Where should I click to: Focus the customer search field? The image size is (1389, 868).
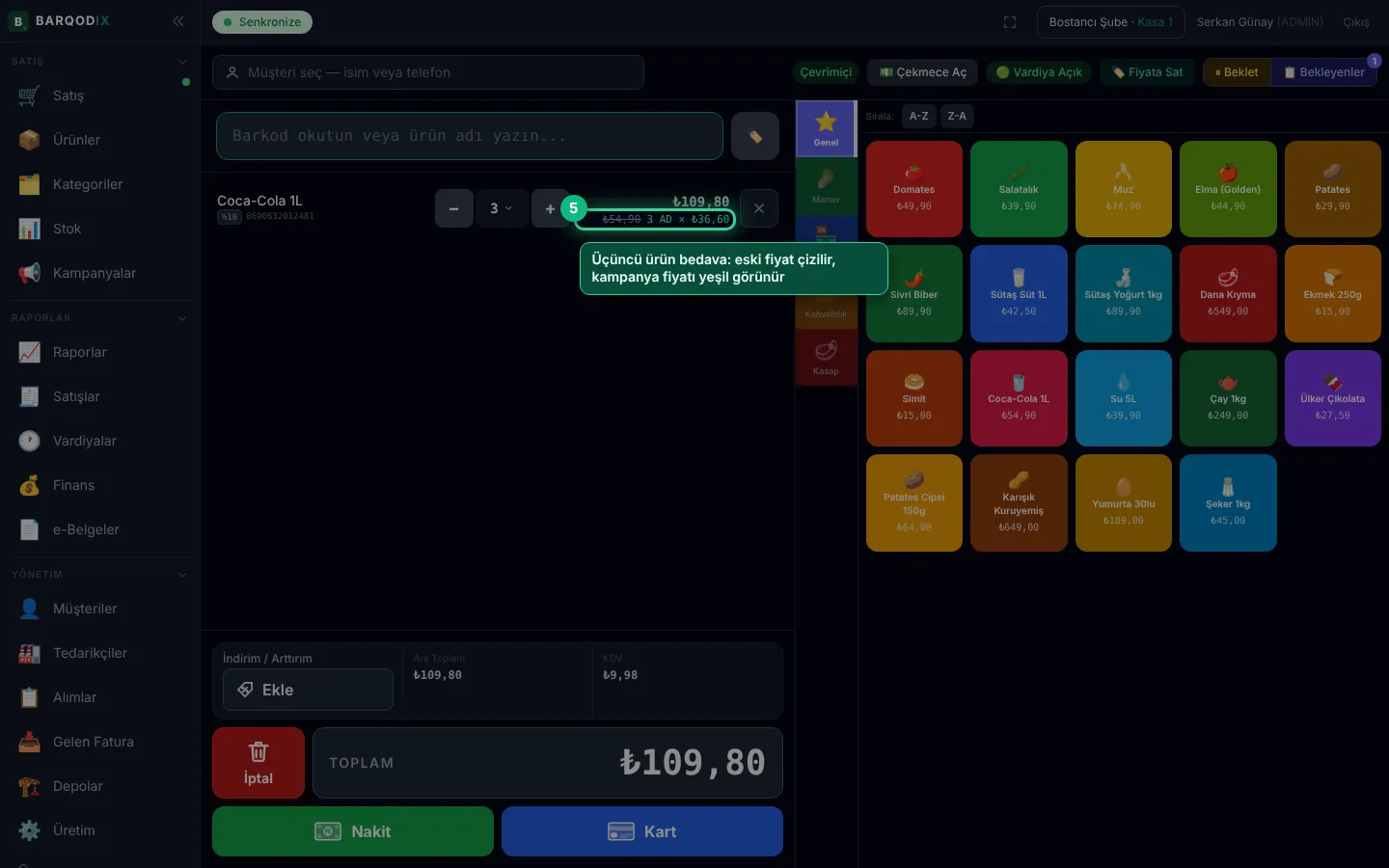428,72
